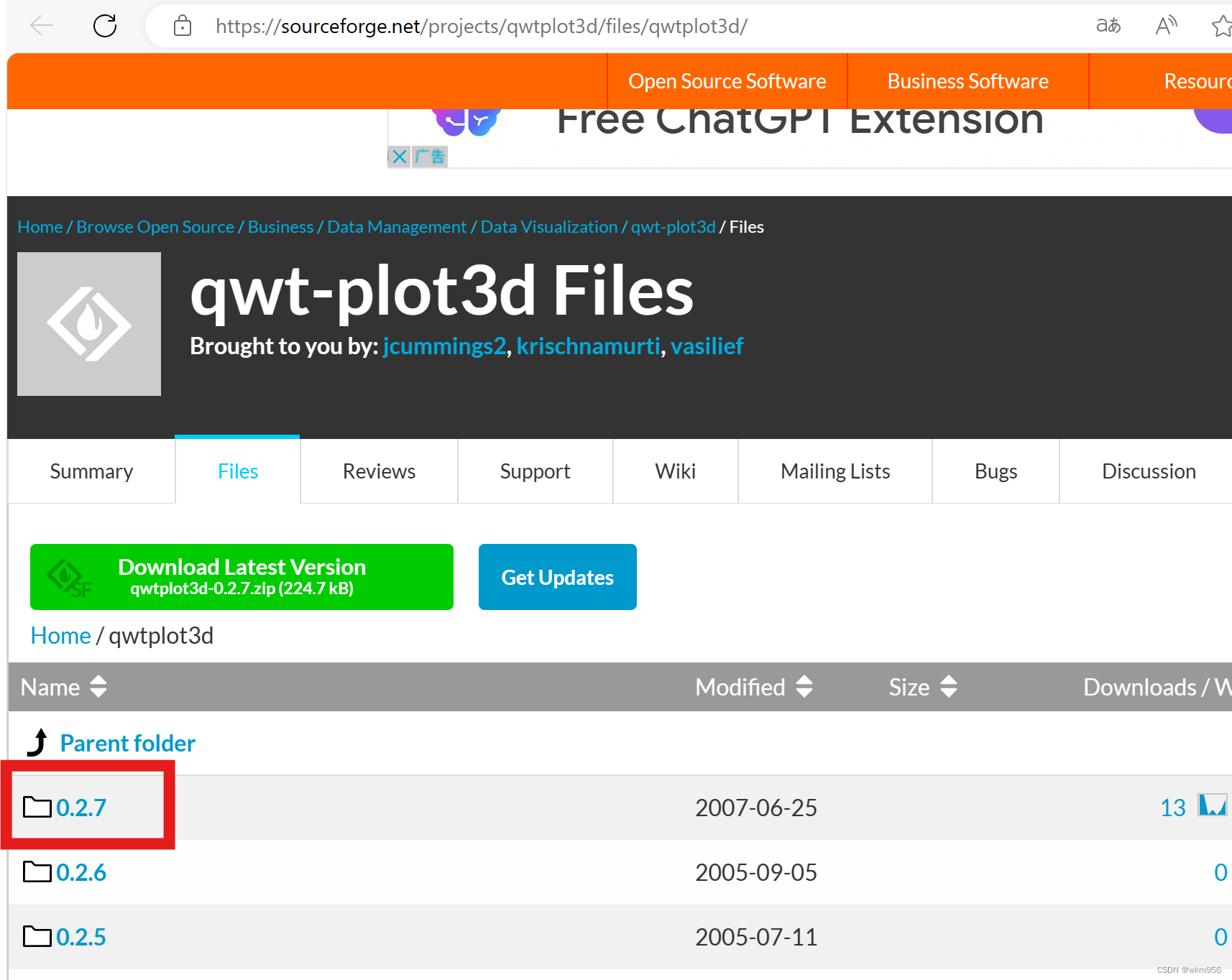
Task: Sort by Modified column arrows
Action: [804, 687]
